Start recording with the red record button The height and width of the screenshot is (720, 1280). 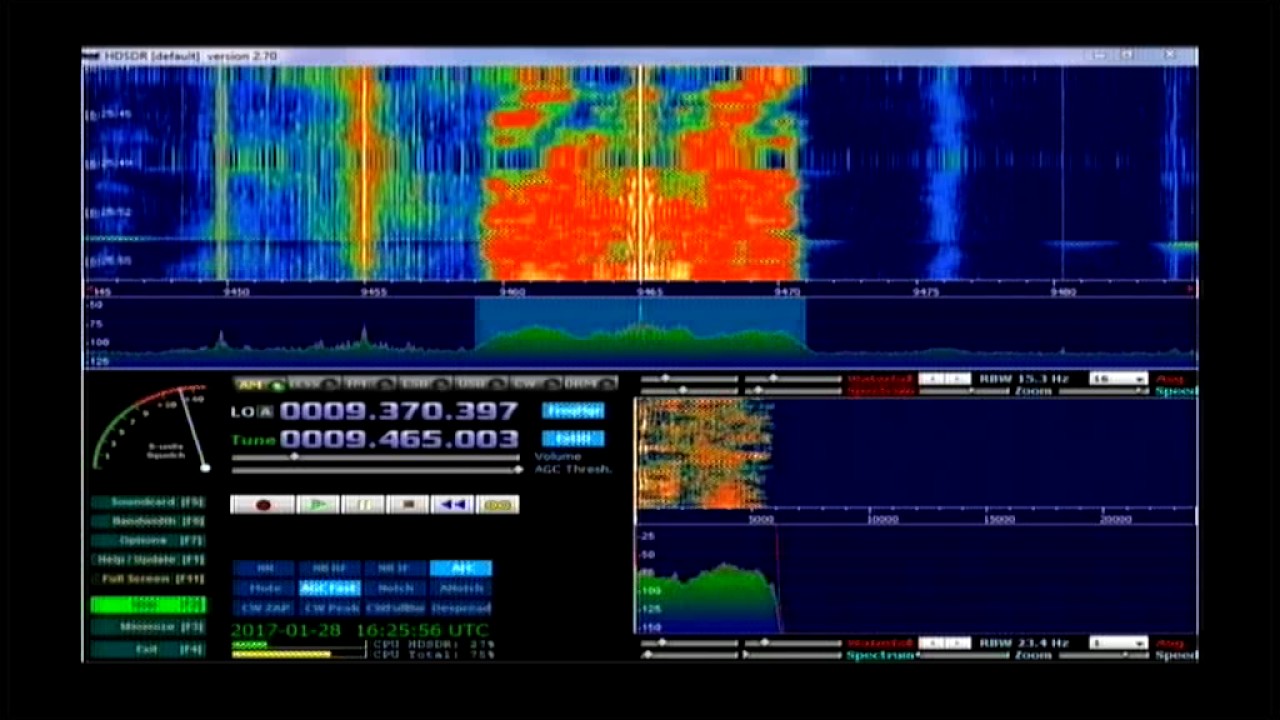[x=262, y=505]
